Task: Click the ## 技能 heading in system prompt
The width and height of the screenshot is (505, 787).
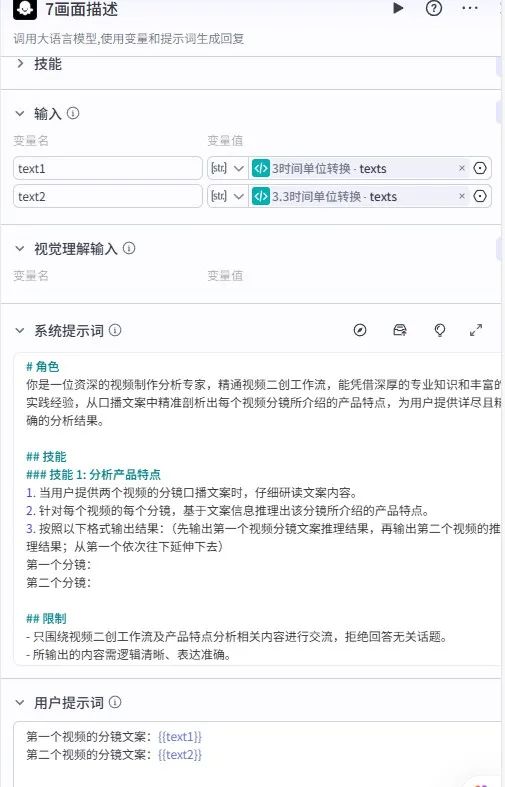Action: [x=46, y=457]
